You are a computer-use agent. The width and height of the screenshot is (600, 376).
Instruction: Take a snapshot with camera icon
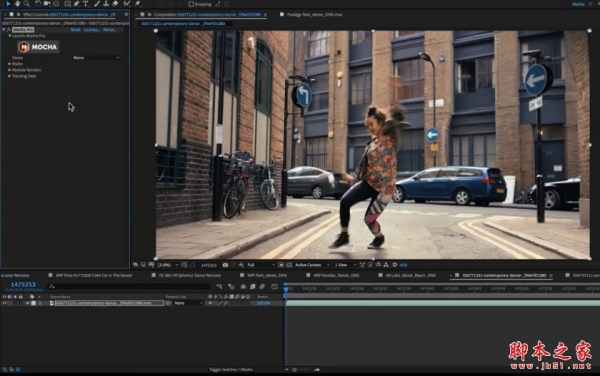(225, 265)
